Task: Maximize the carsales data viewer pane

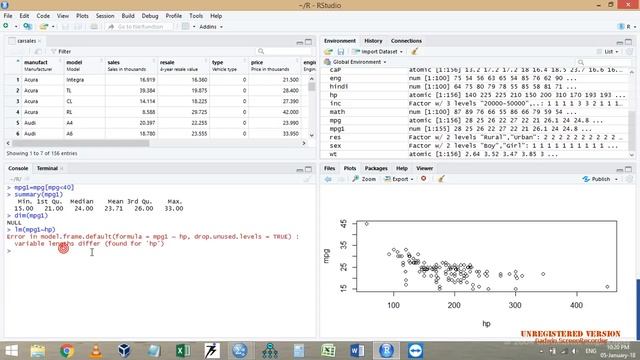Action: click(309, 42)
